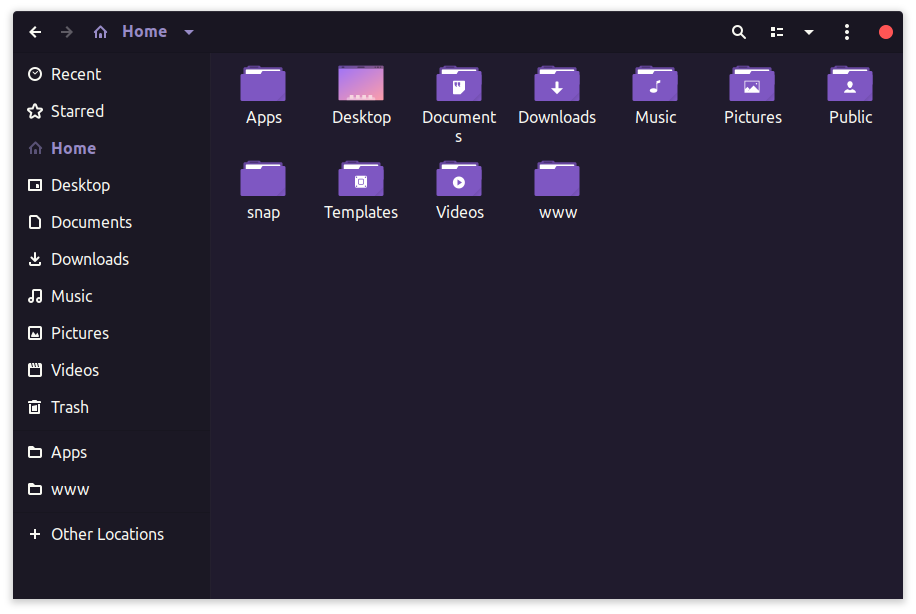Open the search magnifier
The height and width of the screenshot is (614, 916).
739,32
